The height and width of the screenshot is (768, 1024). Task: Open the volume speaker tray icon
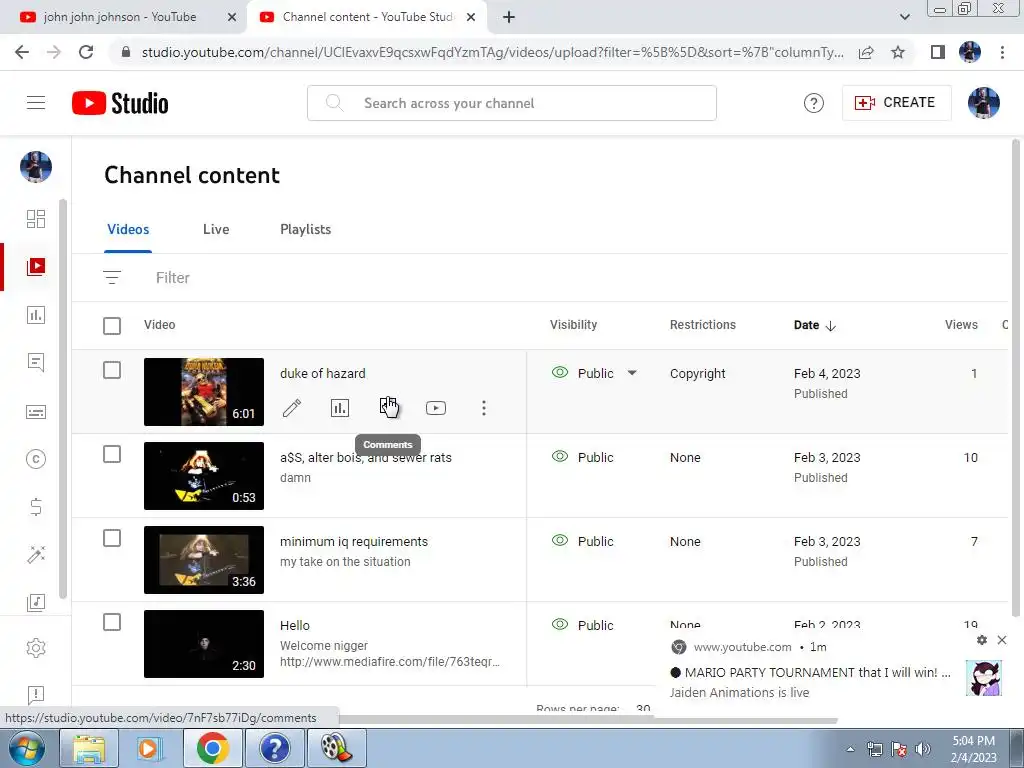click(923, 749)
